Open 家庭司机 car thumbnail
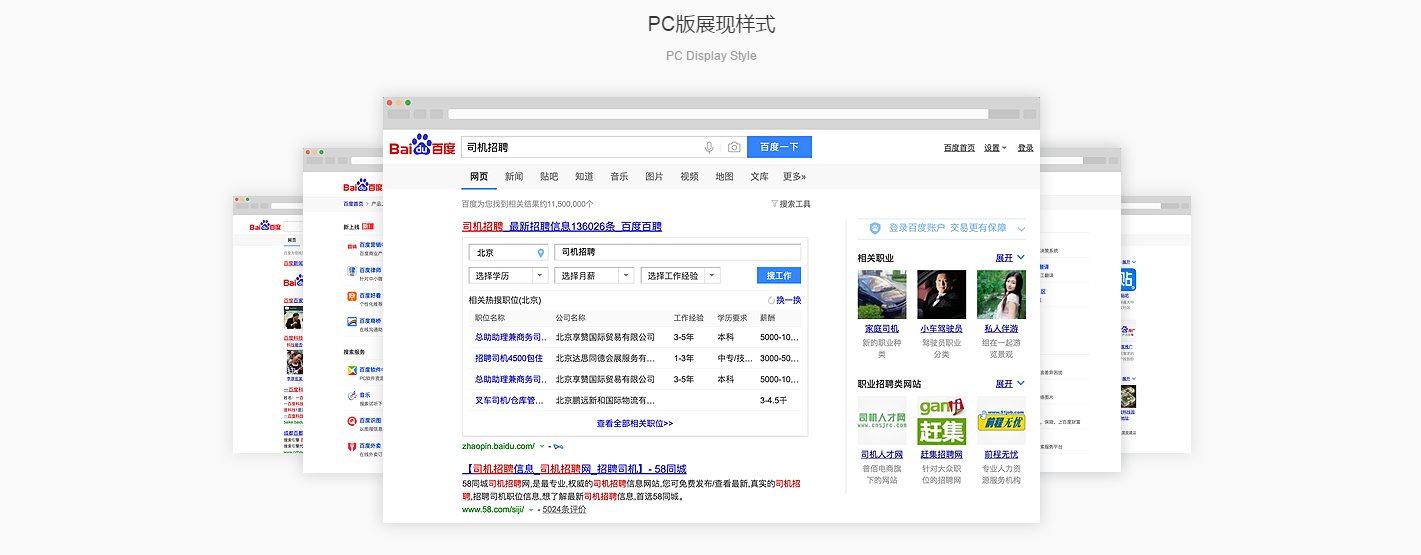Screen dimensions: 1421x555 [x=882, y=295]
